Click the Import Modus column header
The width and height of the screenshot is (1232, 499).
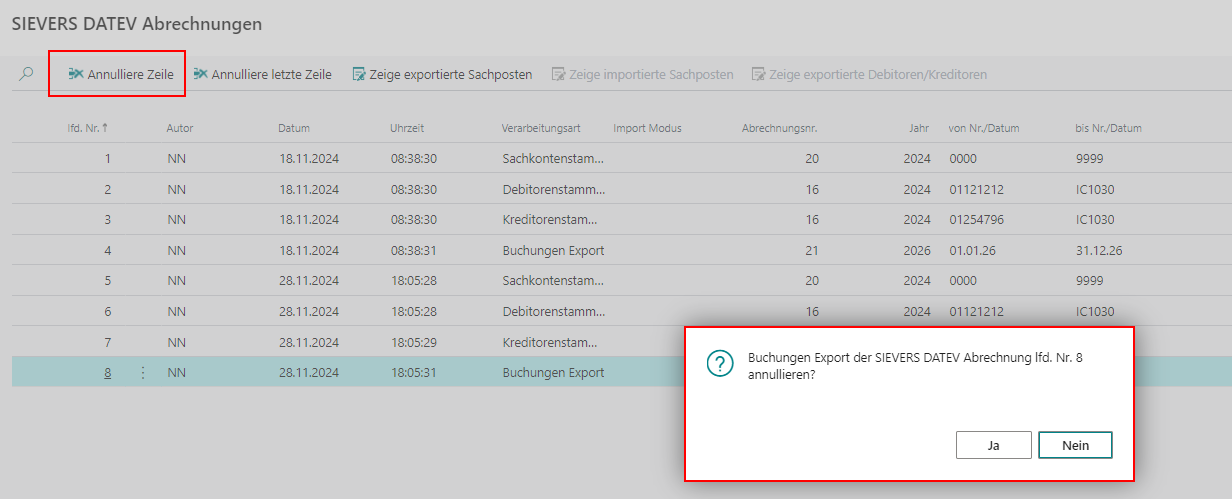point(647,128)
